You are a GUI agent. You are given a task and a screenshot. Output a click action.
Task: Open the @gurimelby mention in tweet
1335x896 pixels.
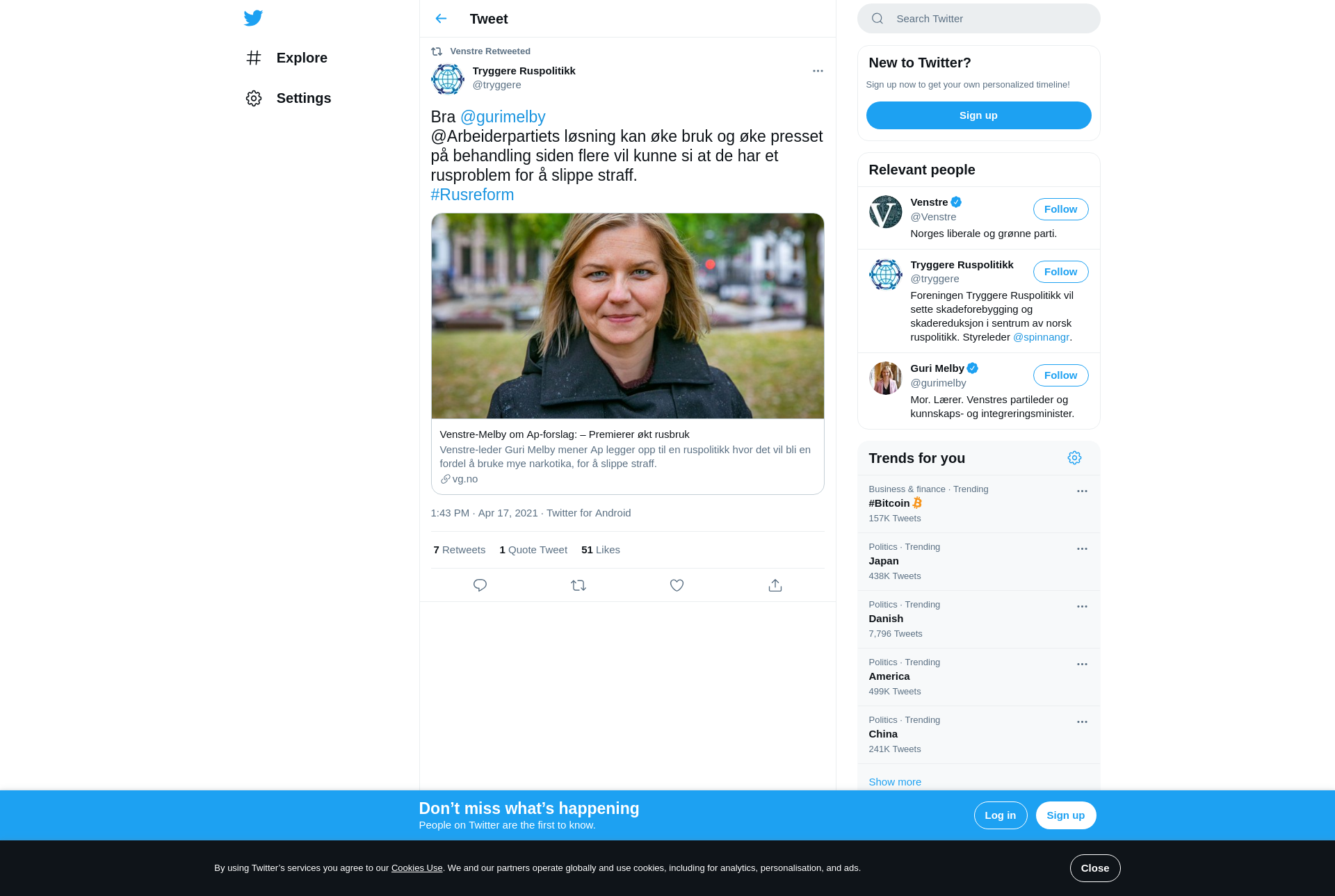[x=503, y=117]
